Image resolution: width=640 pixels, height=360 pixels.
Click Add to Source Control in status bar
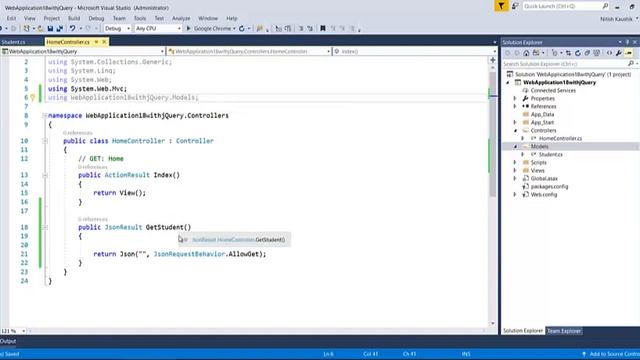tap(613, 354)
